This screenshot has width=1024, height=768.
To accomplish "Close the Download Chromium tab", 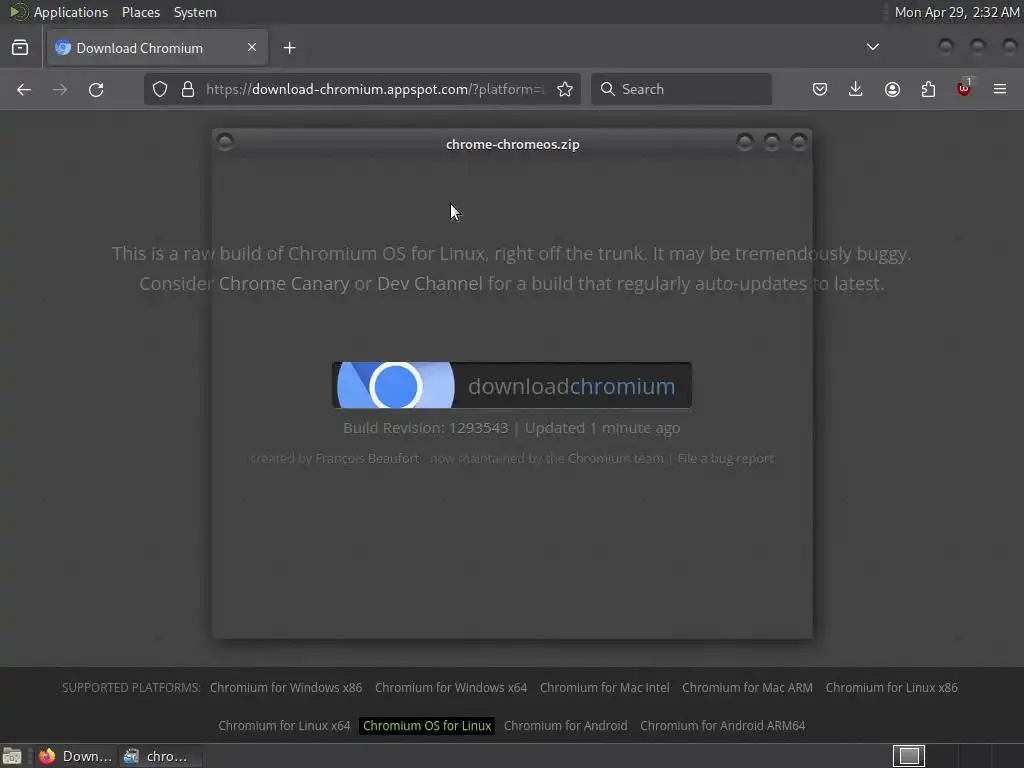I will pyautogui.click(x=252, y=47).
